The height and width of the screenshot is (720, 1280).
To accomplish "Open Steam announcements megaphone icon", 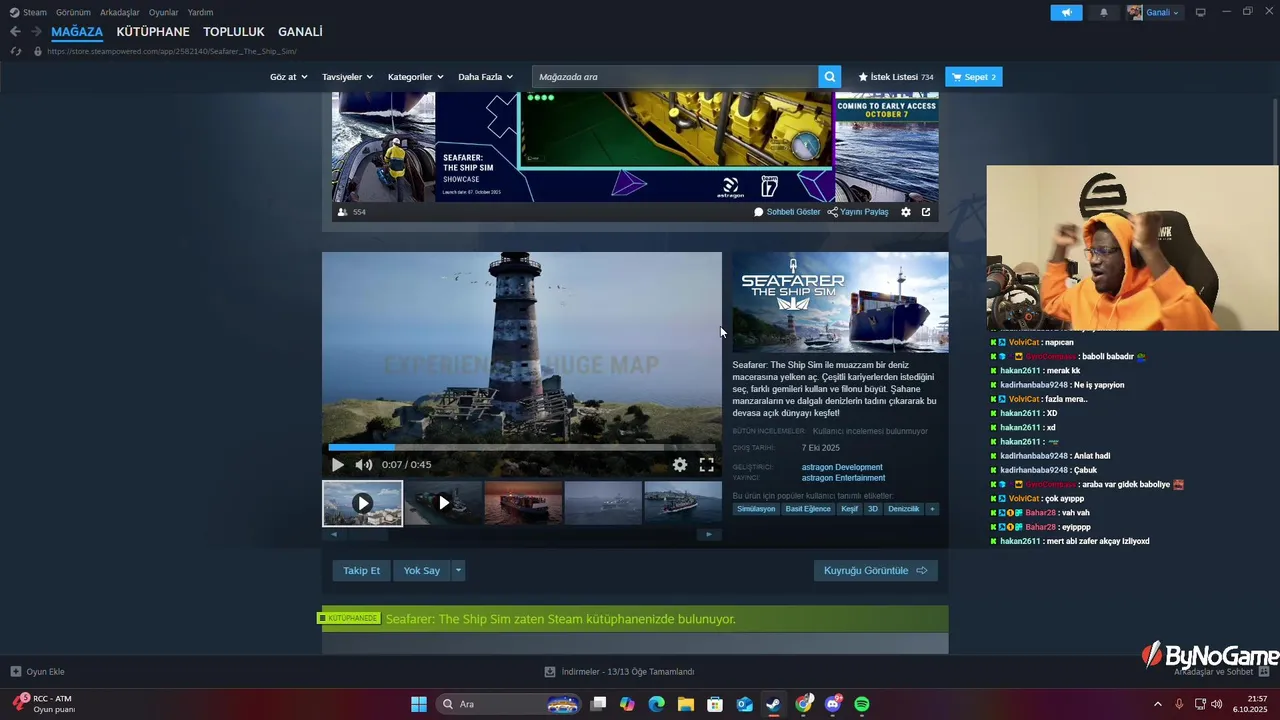I will point(1066,13).
